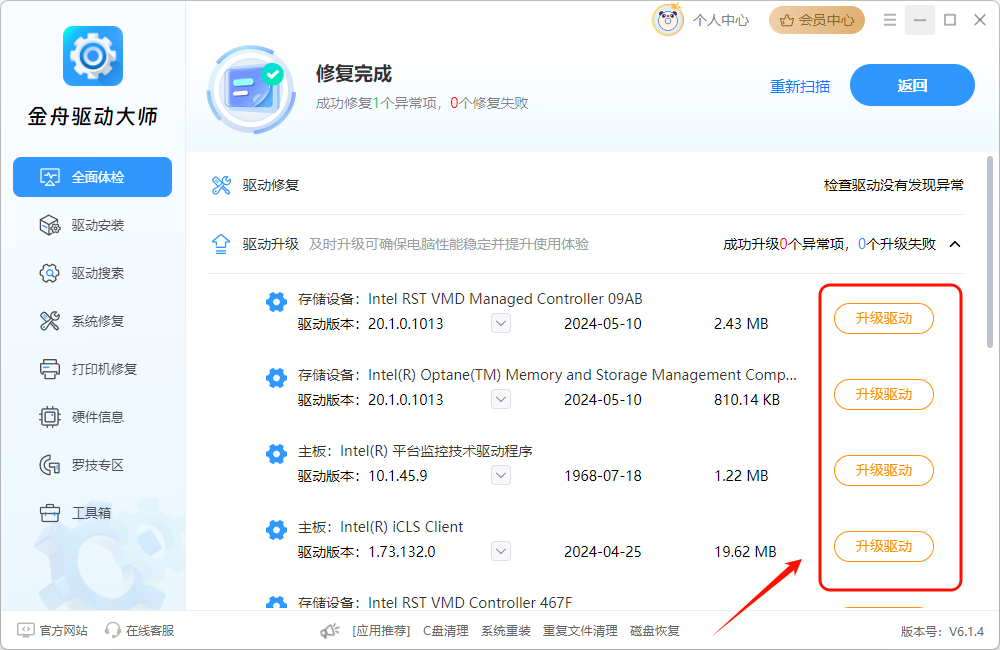Screen dimensions: 1000x650
Task: Open the hamburger main menu icon
Action: (x=890, y=20)
